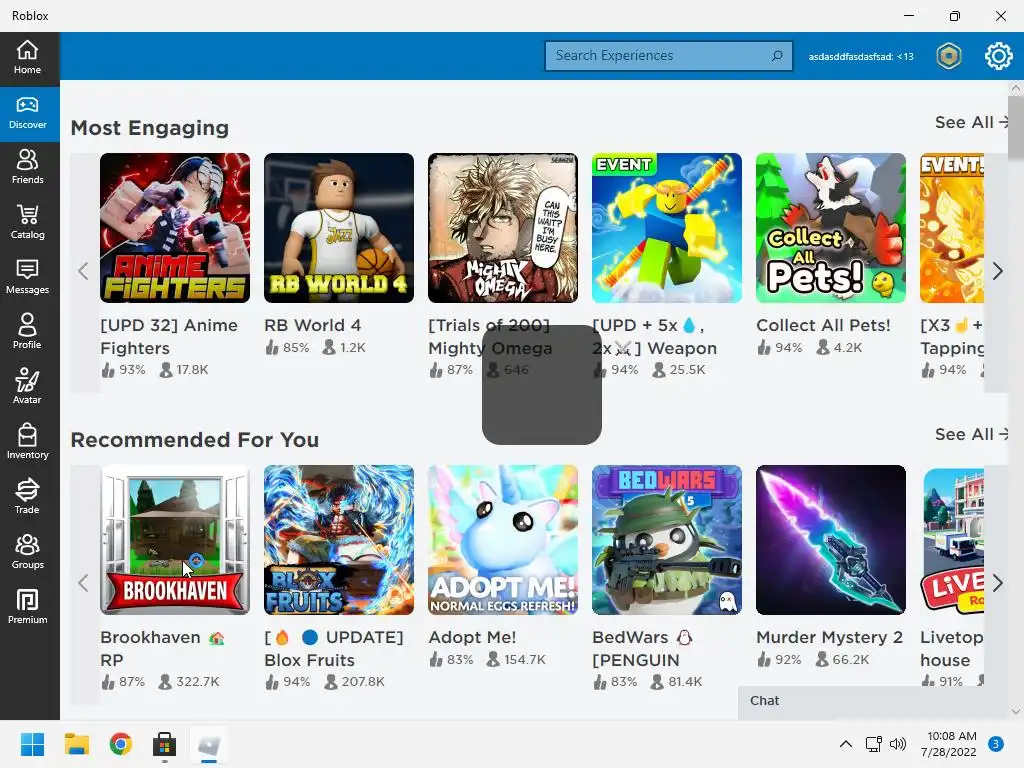Open the settings gear icon
The height and width of the screenshot is (768, 1024).
coord(999,56)
